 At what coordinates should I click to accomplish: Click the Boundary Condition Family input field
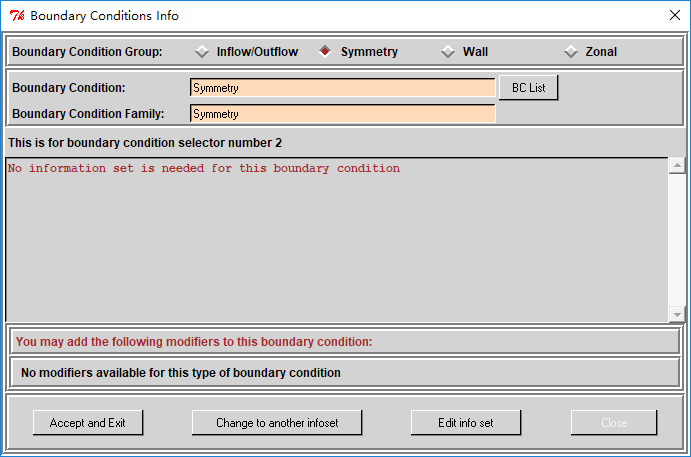342,114
